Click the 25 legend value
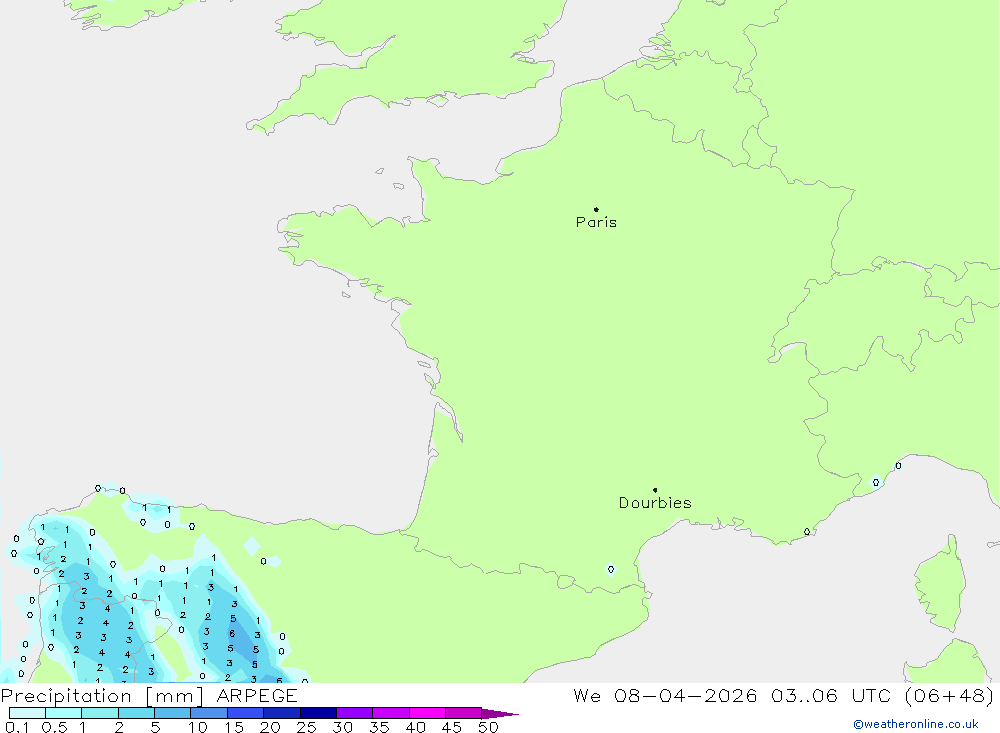This screenshot has height=733, width=1000. pos(306,727)
